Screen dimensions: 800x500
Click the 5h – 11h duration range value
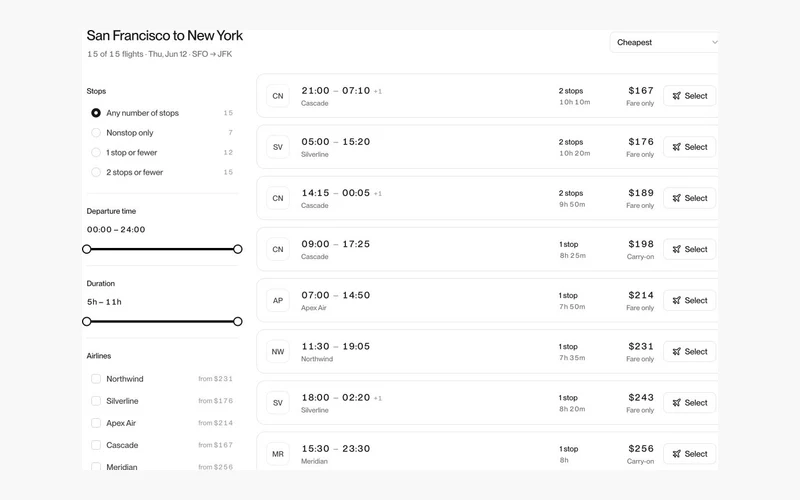coord(104,302)
